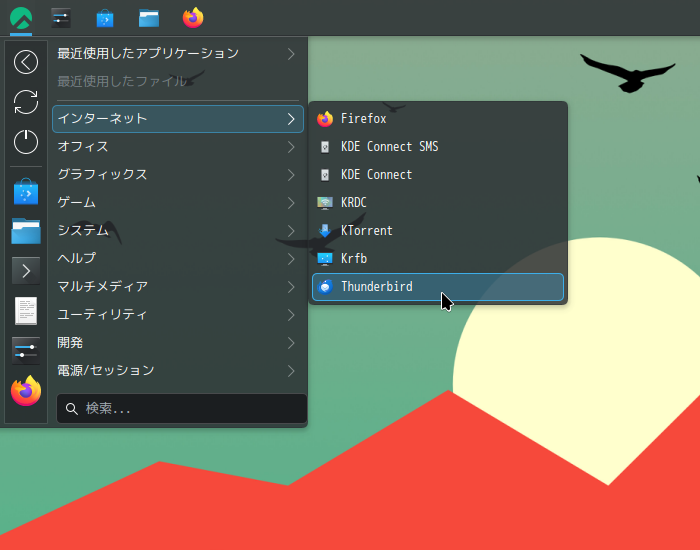Open the terminal favorite in the sidebar
The height and width of the screenshot is (550, 700).
pyautogui.click(x=26, y=271)
